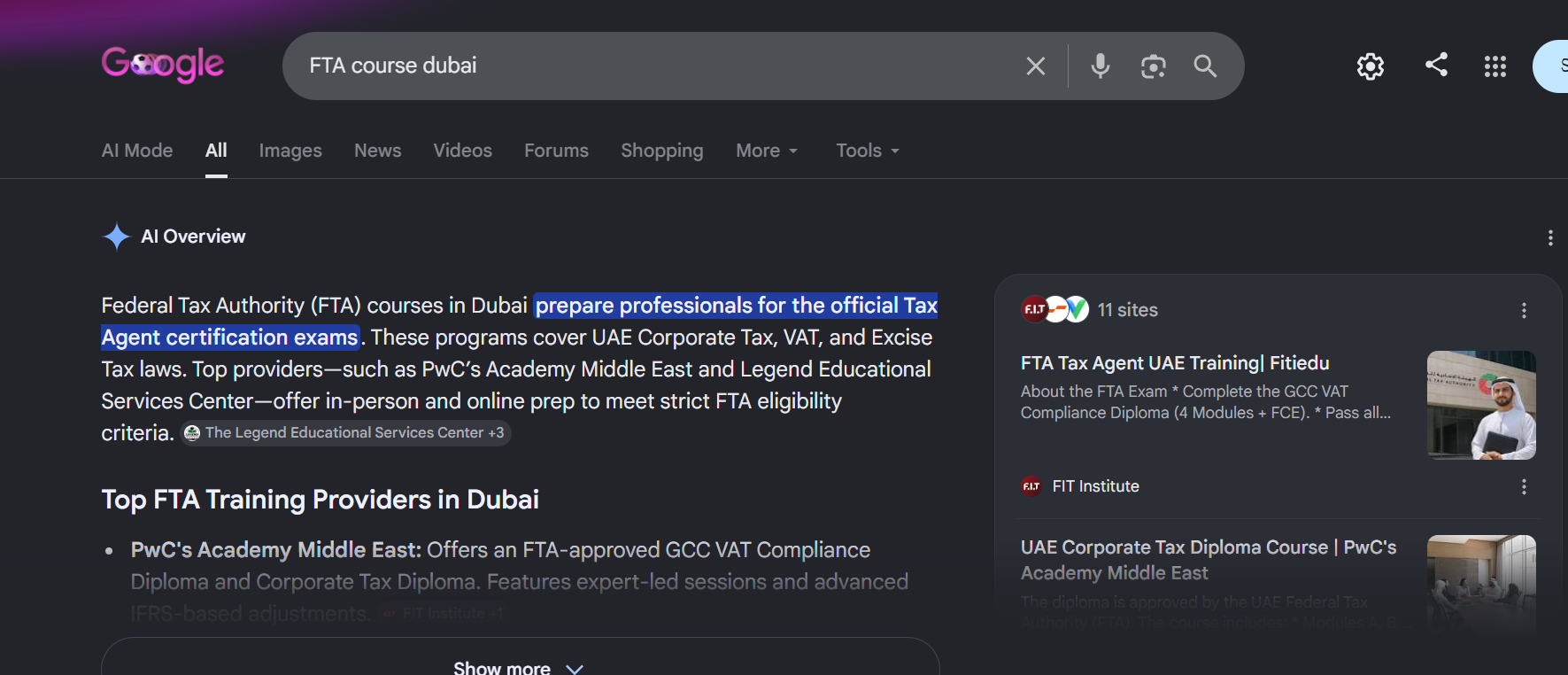Expand the More search filters dropdown
This screenshot has height=675, width=1568.
tap(767, 151)
